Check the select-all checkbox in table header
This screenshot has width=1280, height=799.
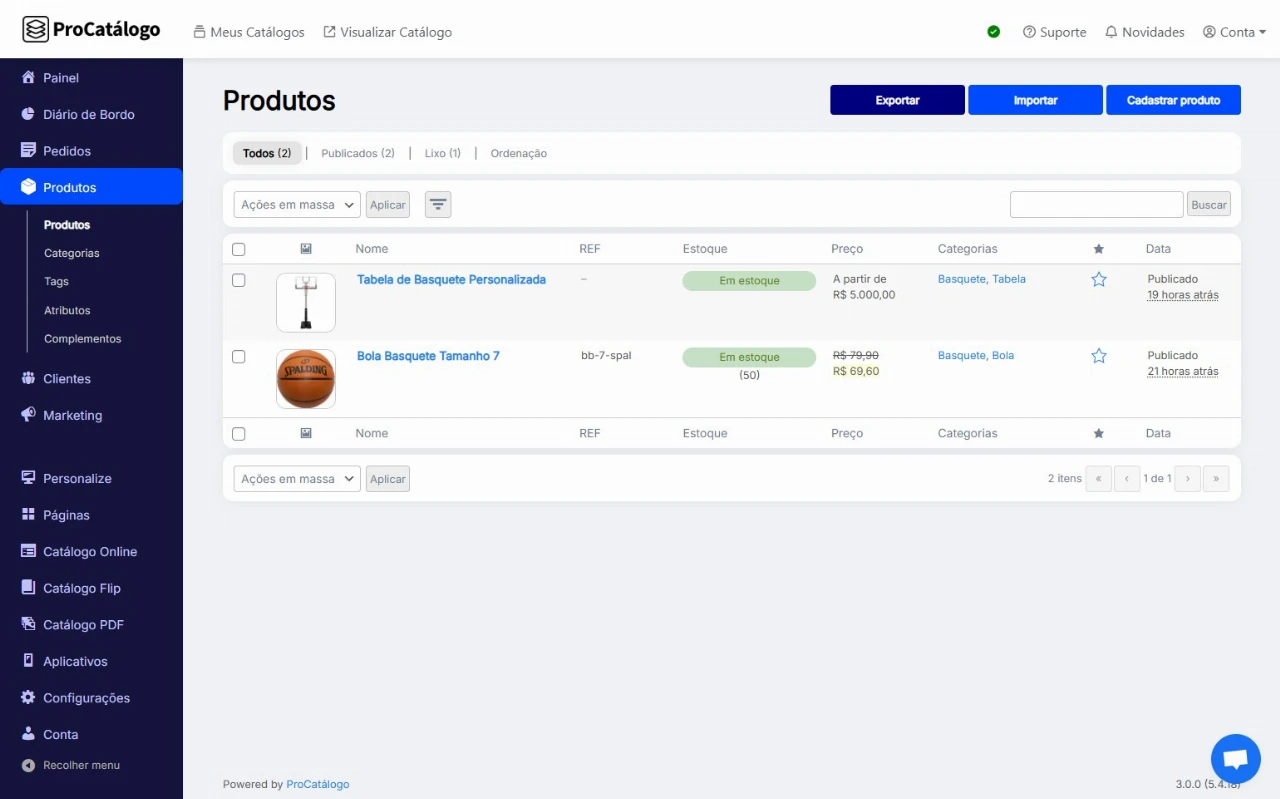[238, 249]
